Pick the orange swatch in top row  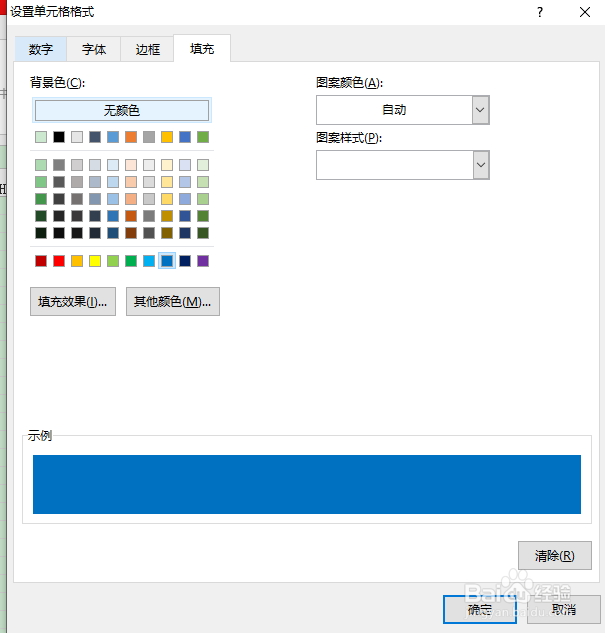pos(131,137)
